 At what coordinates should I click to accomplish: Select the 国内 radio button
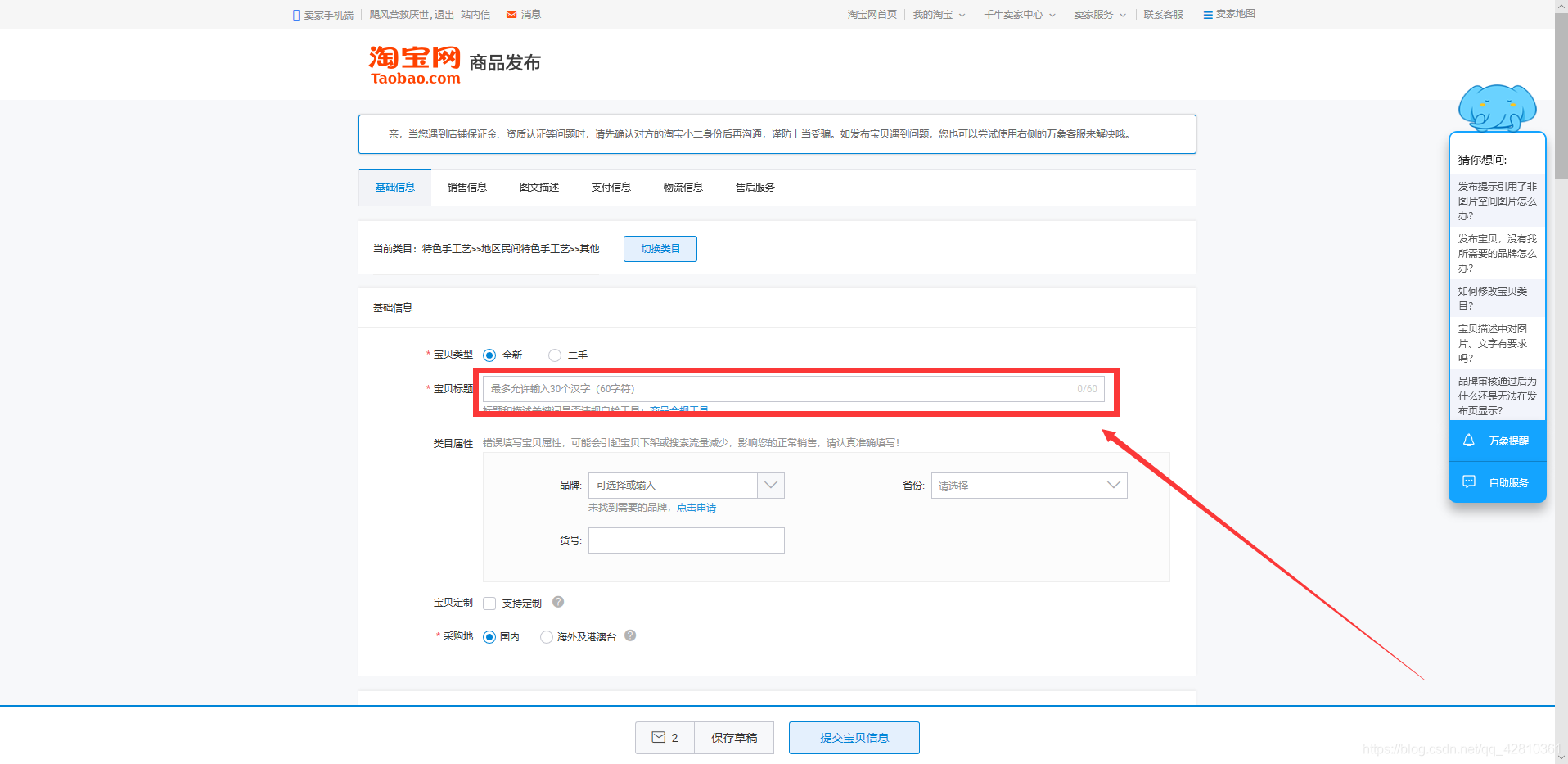[x=489, y=637]
